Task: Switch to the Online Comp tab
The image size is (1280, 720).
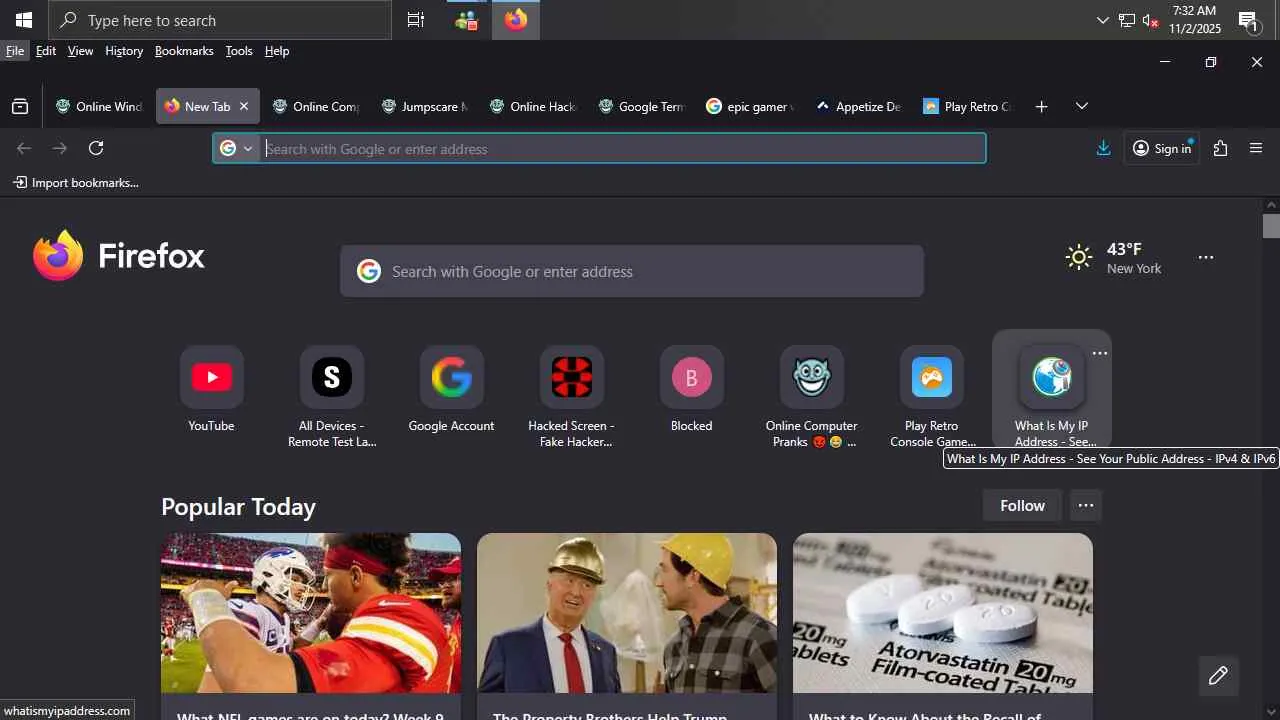Action: tap(316, 106)
